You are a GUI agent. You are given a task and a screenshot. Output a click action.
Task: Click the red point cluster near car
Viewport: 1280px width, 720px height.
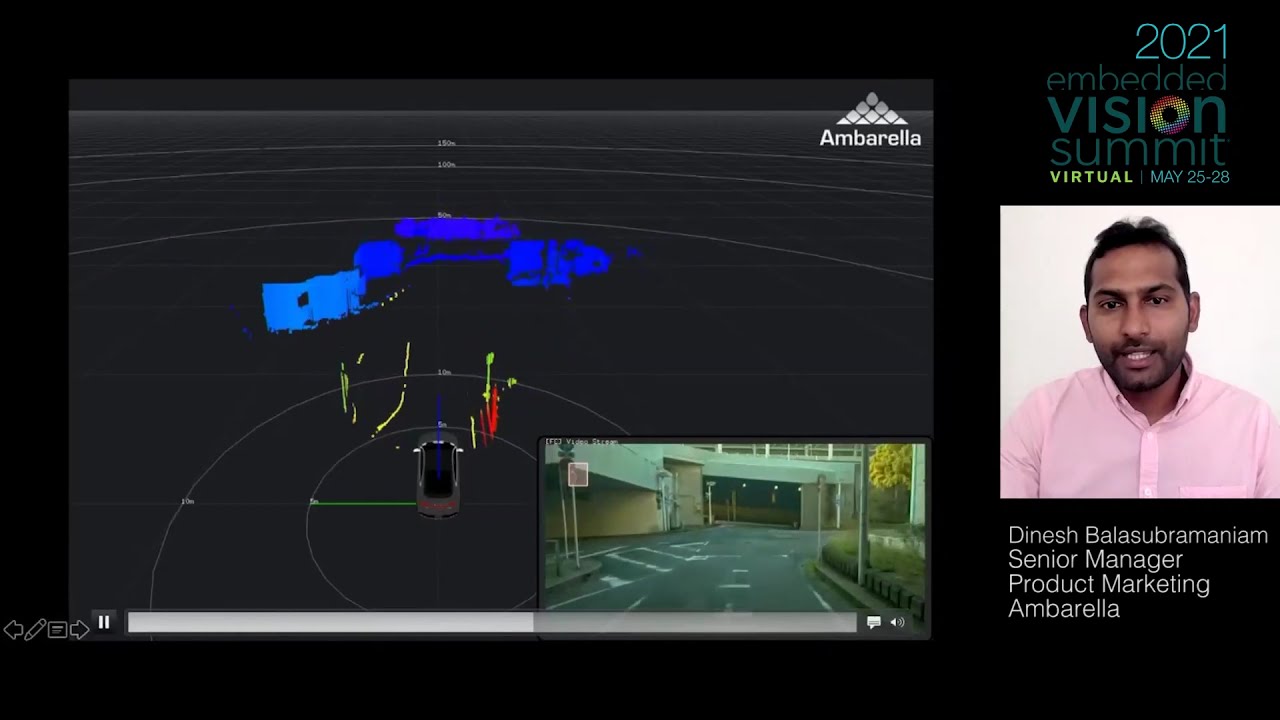[490, 413]
